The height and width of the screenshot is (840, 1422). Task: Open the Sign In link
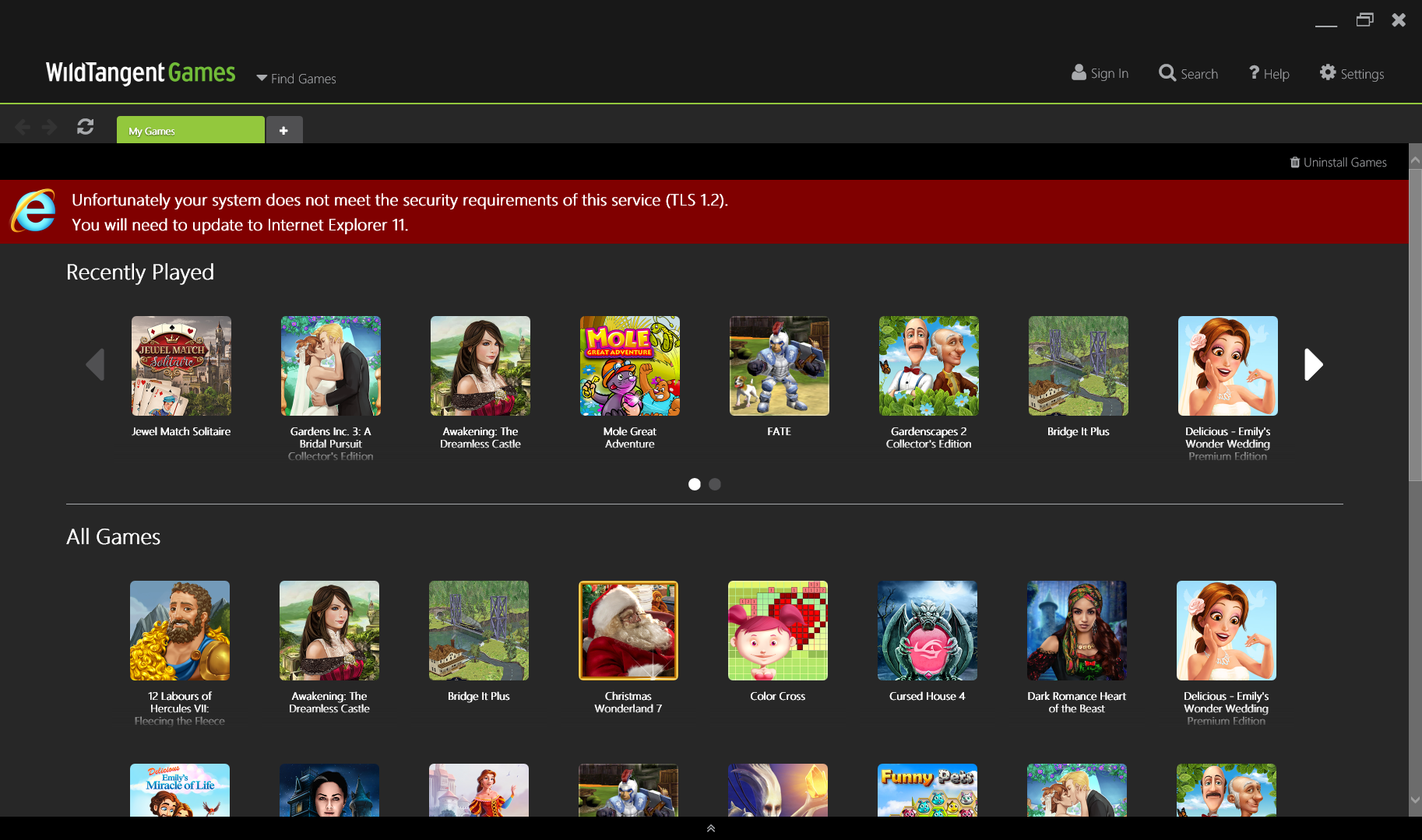pos(1100,73)
